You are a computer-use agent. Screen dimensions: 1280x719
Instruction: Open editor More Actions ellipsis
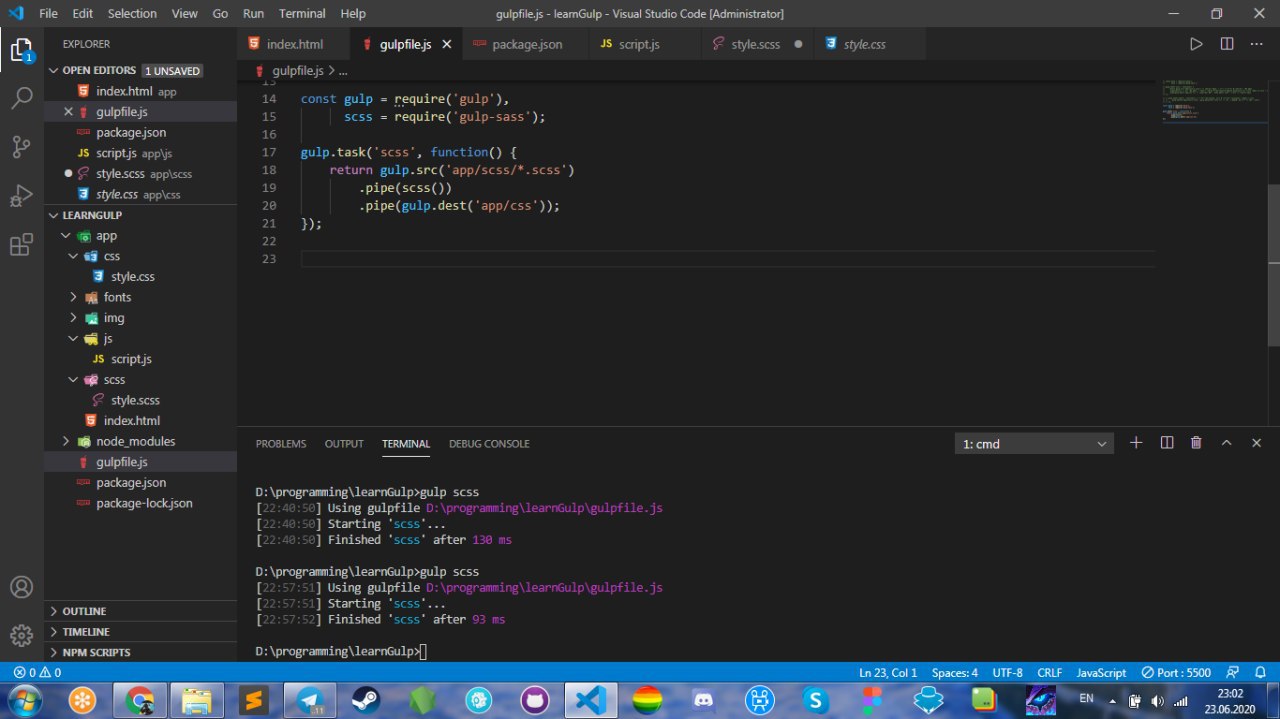(1257, 44)
